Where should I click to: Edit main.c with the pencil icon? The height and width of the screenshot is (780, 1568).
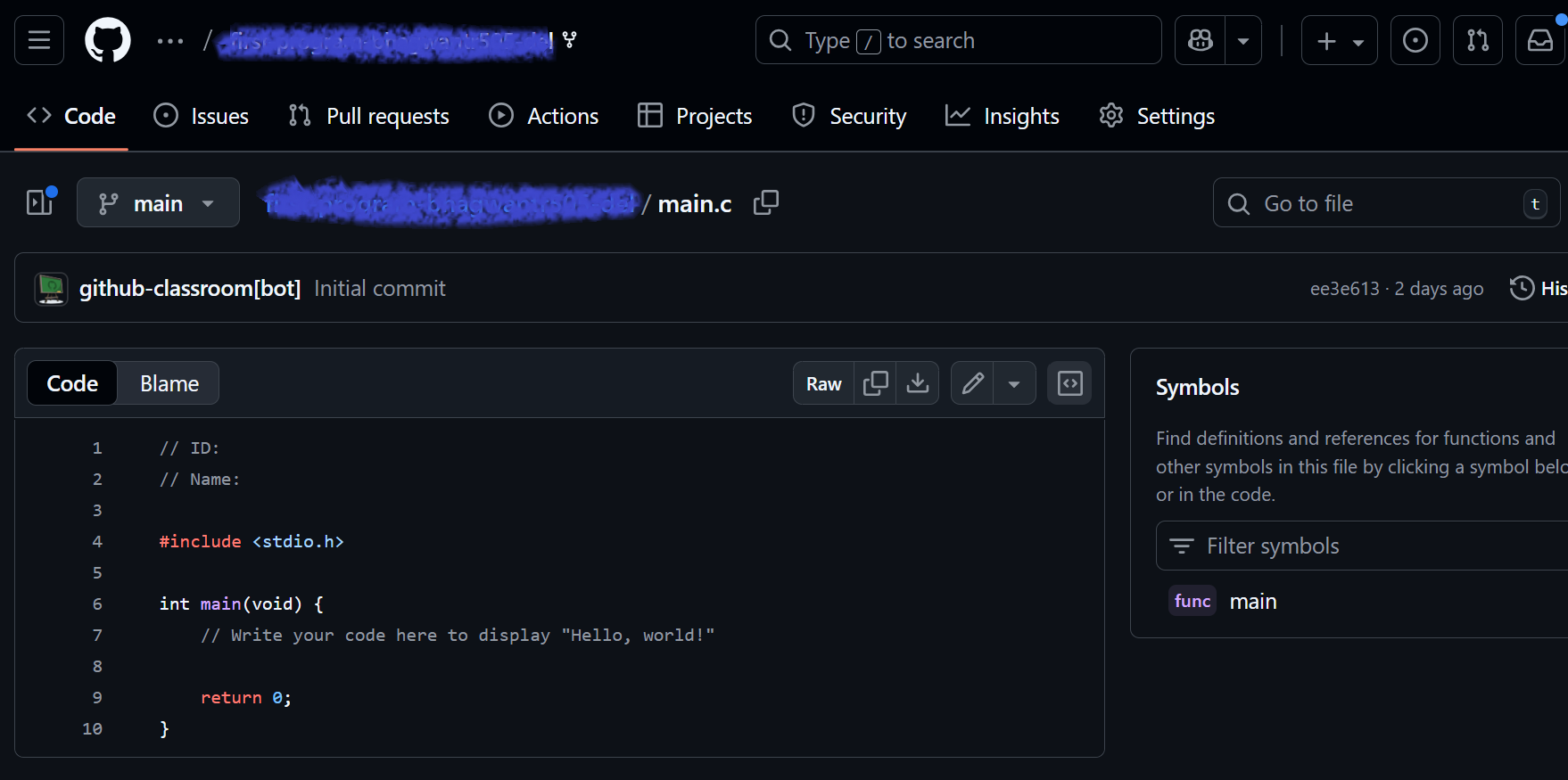click(972, 383)
